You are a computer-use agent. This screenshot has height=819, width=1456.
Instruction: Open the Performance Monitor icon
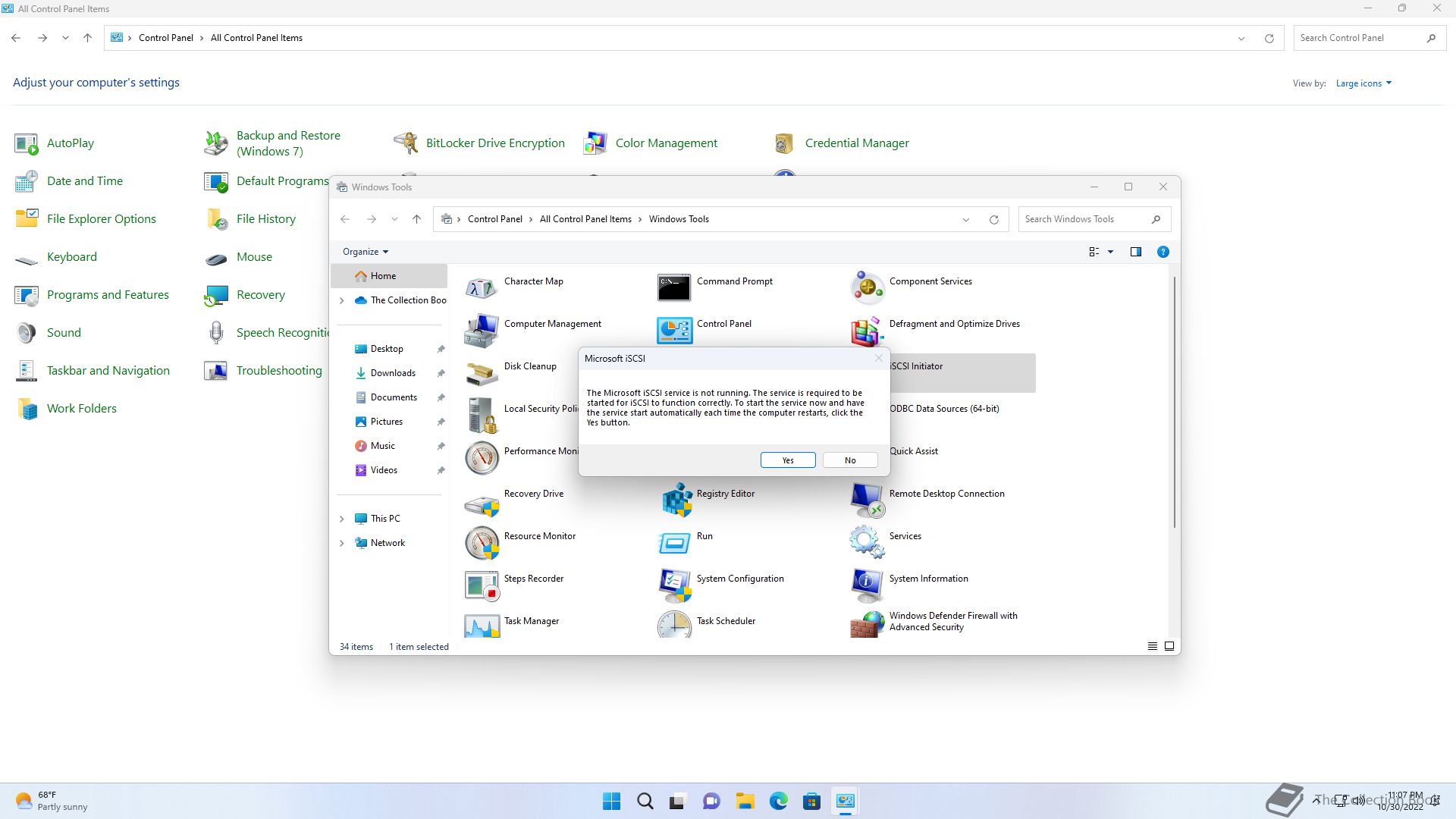tap(482, 458)
